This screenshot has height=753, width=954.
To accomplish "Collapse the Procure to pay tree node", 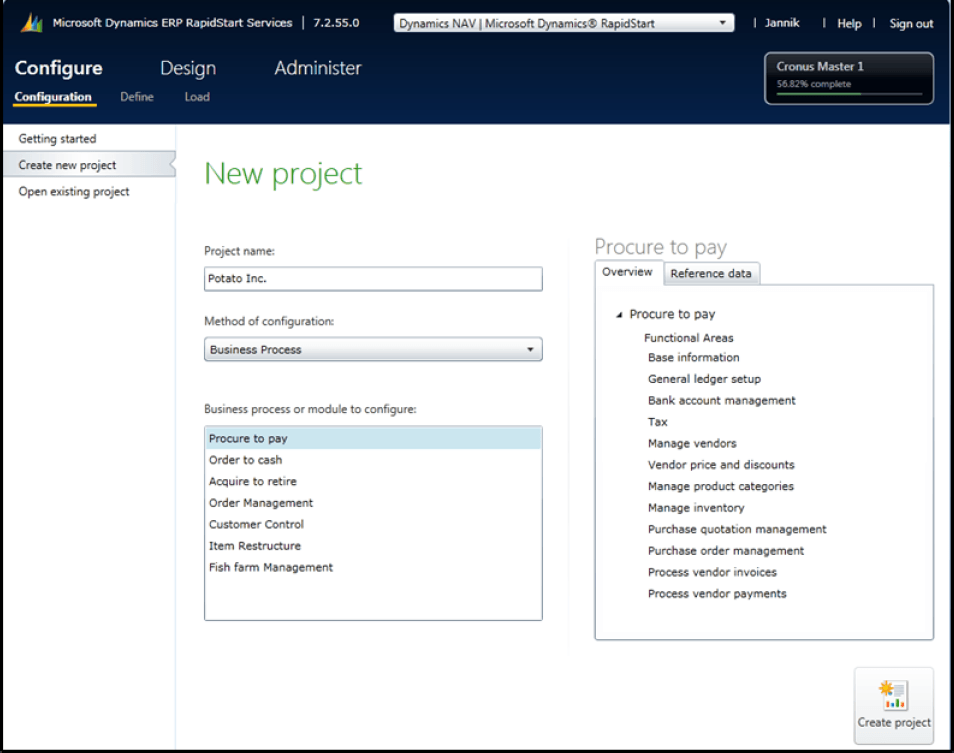I will tap(619, 315).
